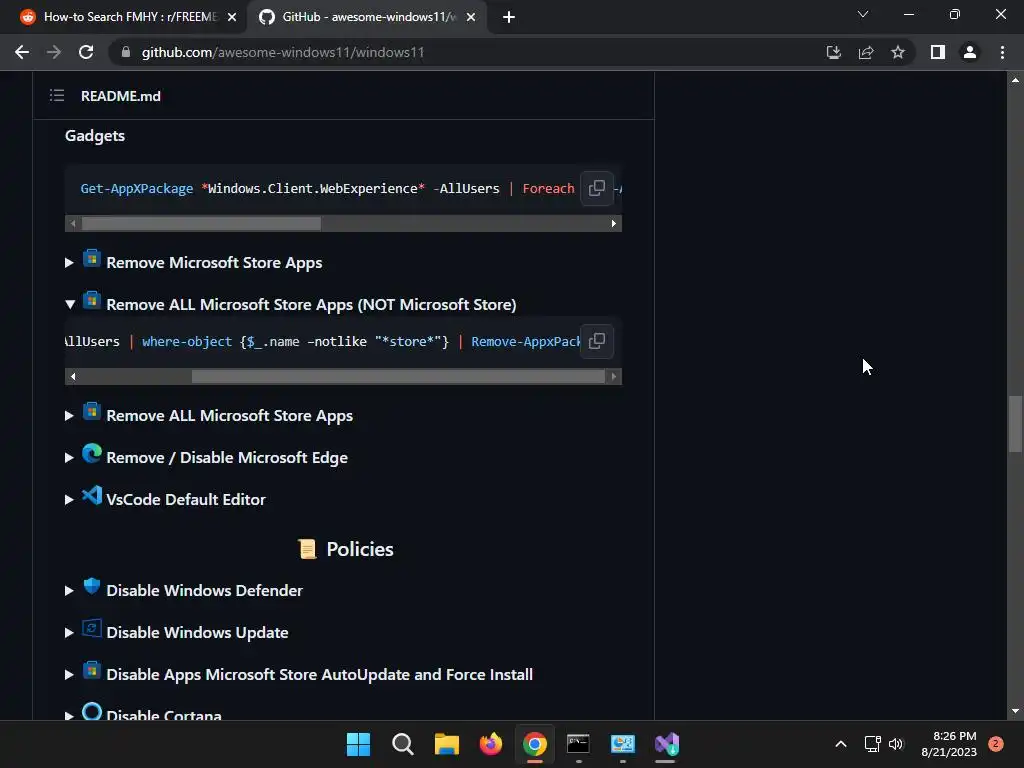Open File Explorer from taskbar
This screenshot has height=768, width=1024.
[x=447, y=744]
